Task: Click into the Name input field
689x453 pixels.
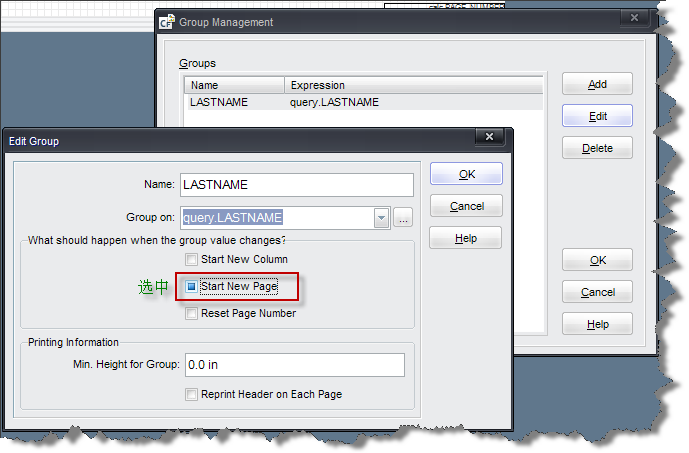Action: point(297,185)
